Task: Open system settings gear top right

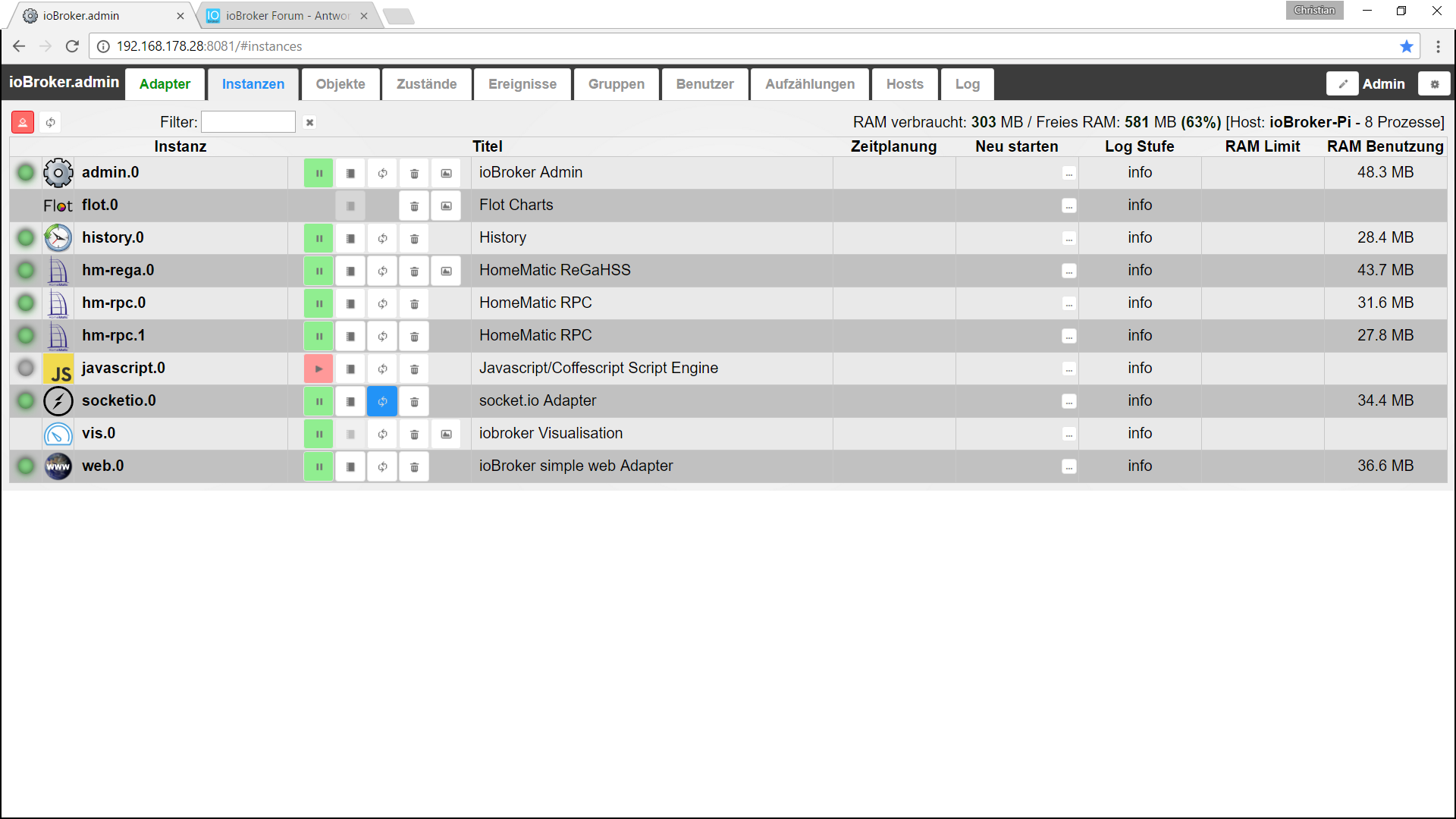Action: tap(1434, 84)
